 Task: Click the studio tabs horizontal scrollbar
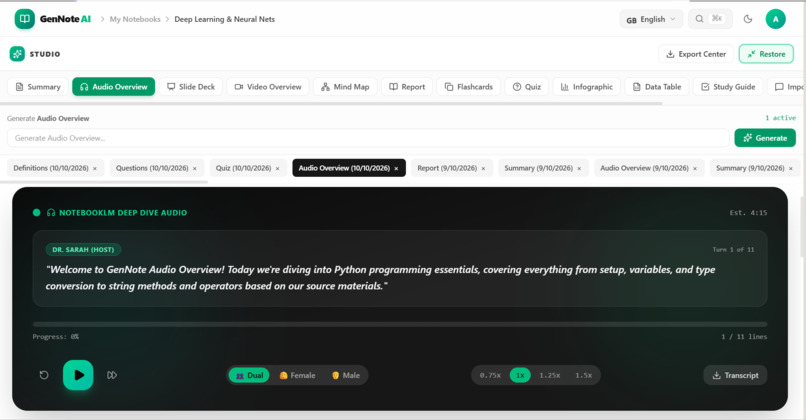331,103
